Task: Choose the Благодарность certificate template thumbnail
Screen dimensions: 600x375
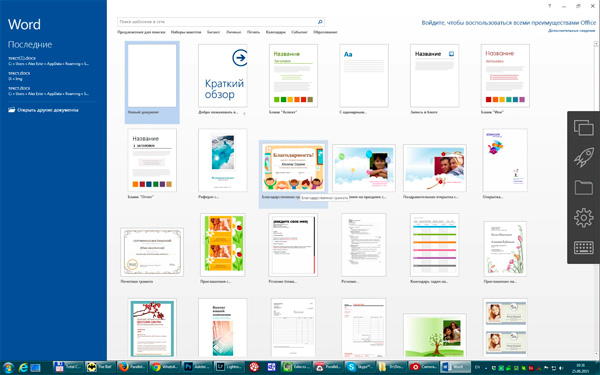Action: [x=293, y=168]
